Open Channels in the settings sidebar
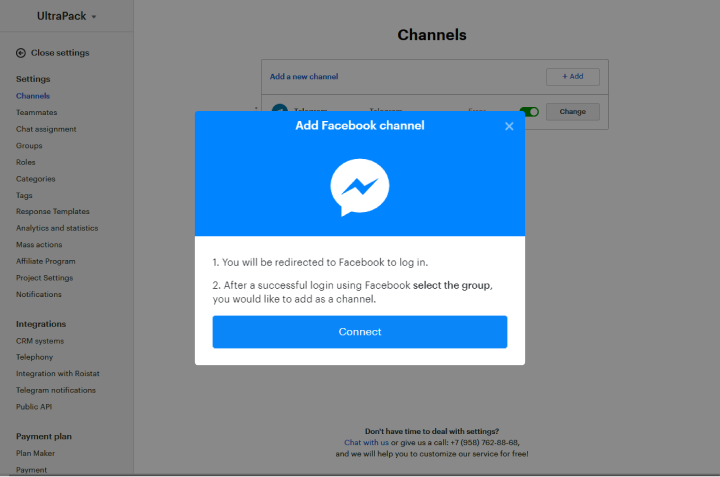 click(33, 96)
